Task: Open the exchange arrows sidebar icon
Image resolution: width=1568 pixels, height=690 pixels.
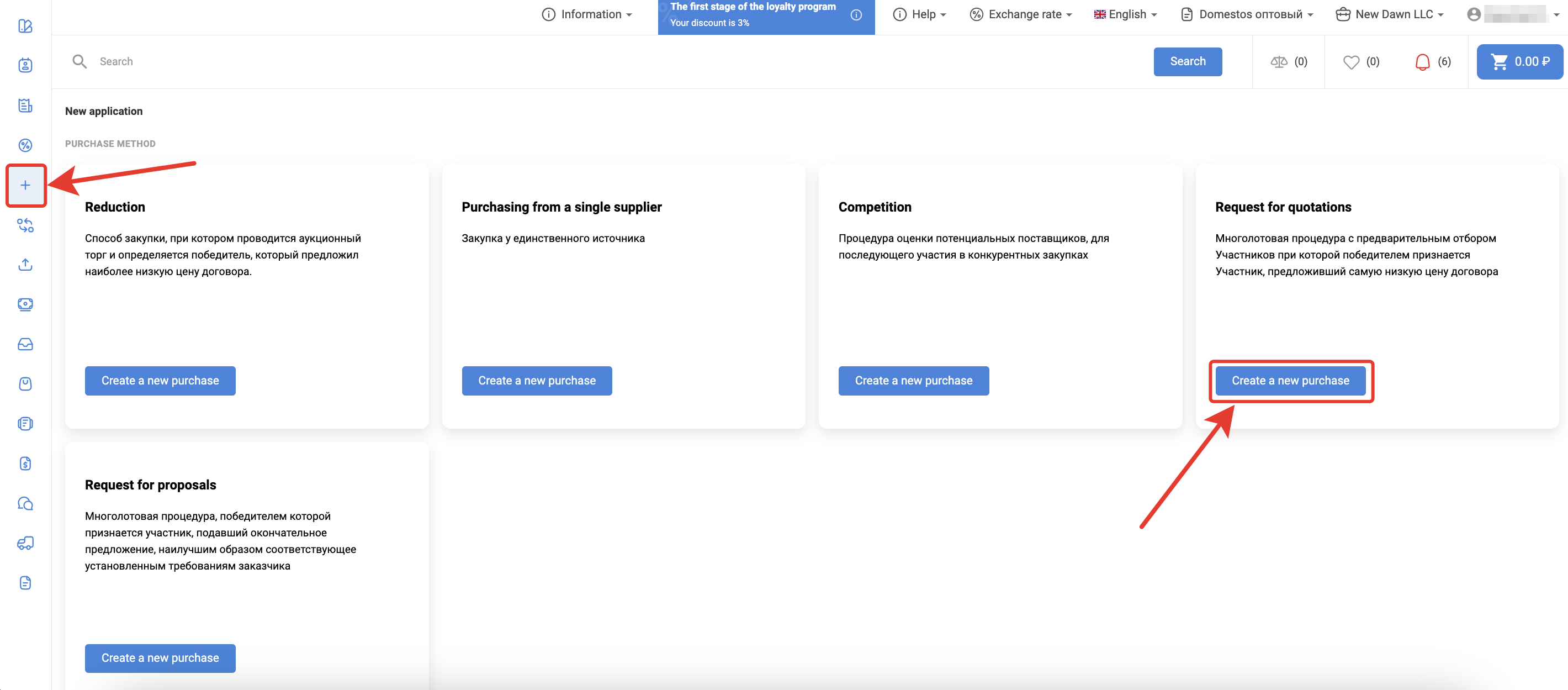Action: (25, 225)
